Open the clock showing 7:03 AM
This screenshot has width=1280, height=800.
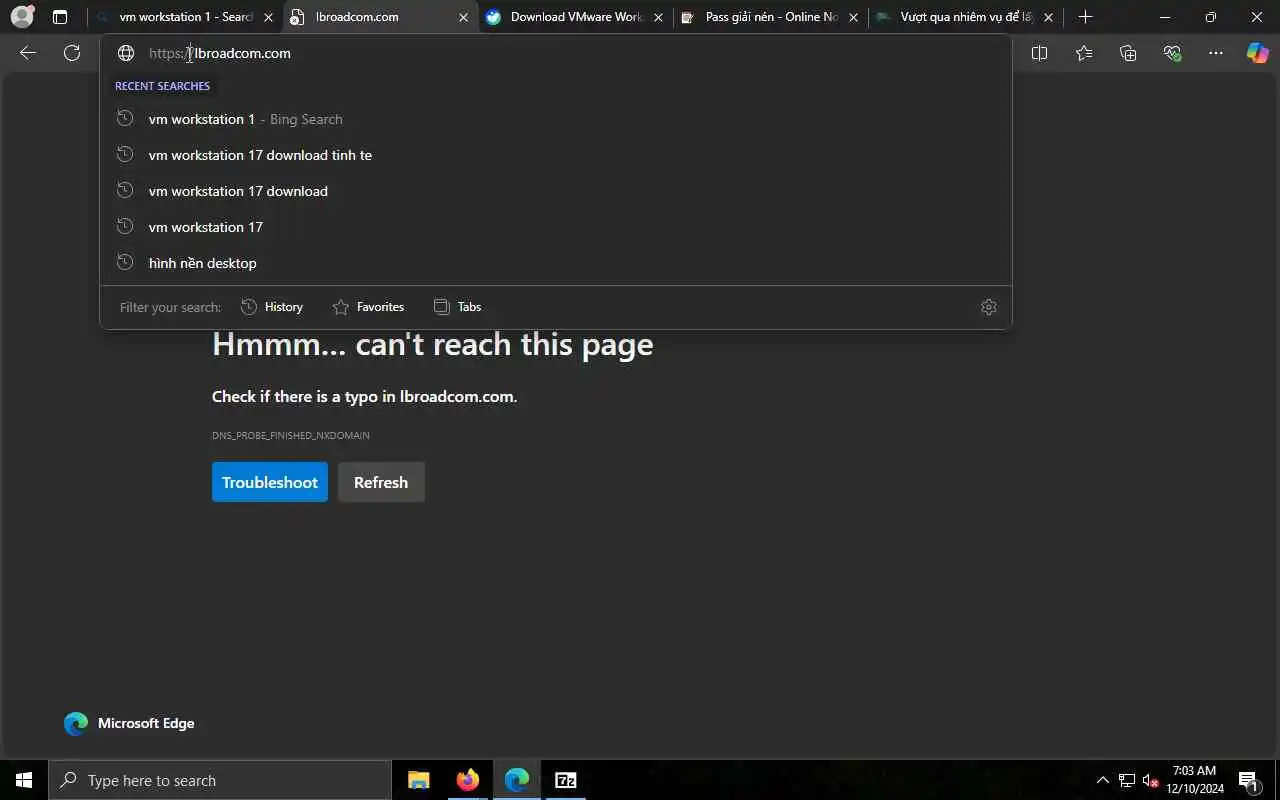[1195, 780]
